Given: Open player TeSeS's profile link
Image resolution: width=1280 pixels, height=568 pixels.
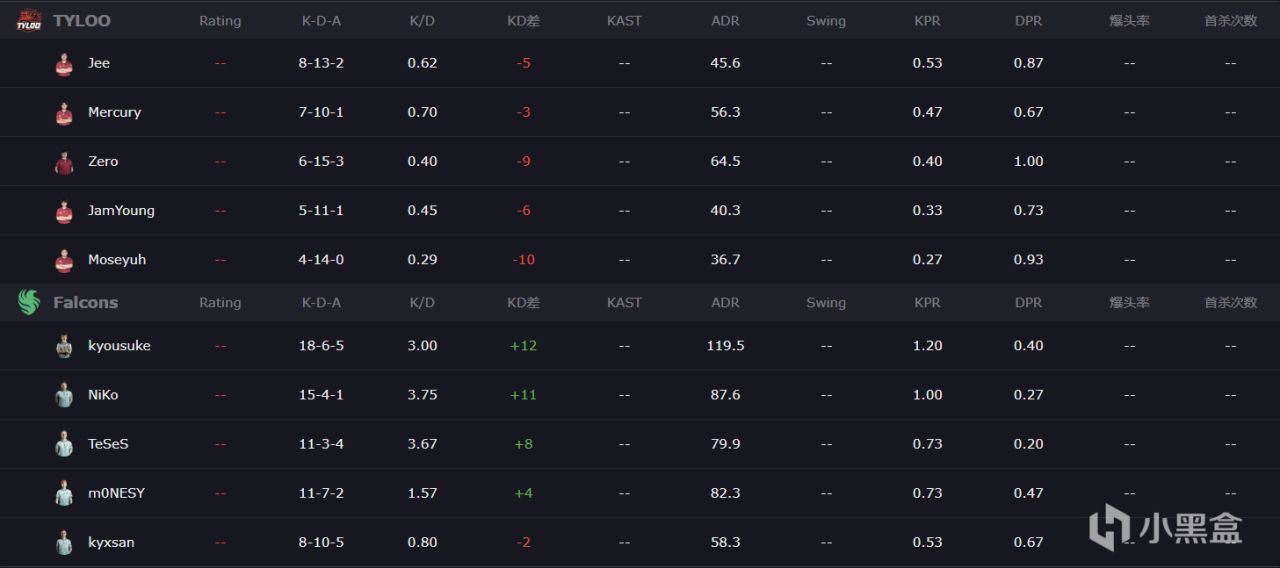Looking at the screenshot, I should pyautogui.click(x=108, y=444).
